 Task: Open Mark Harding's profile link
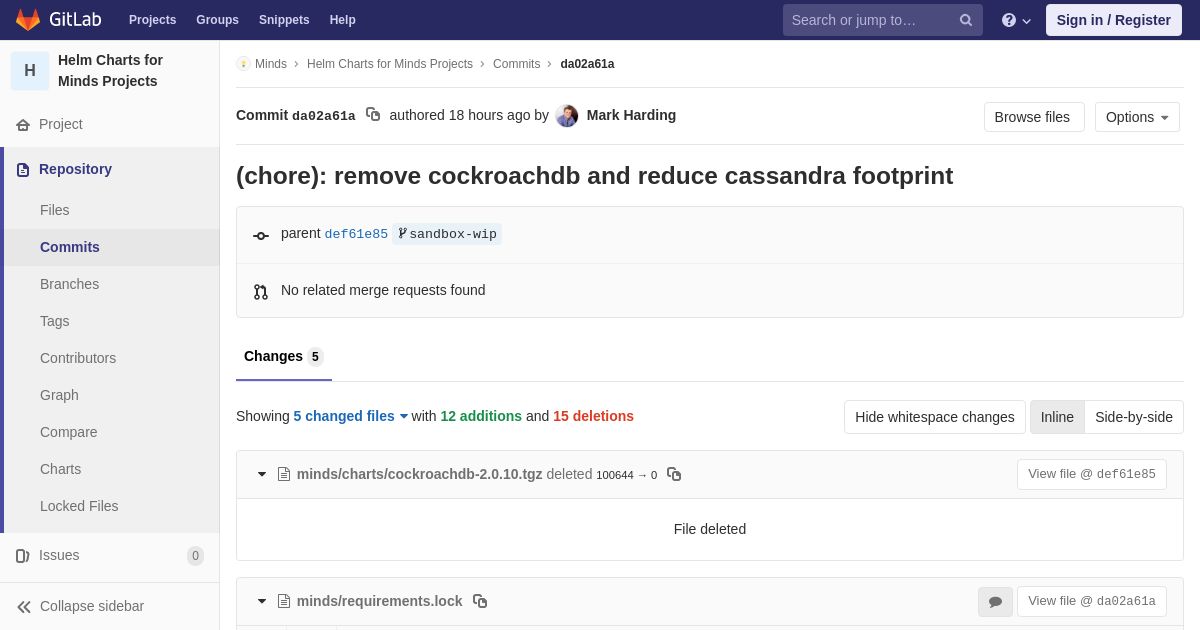pyautogui.click(x=631, y=115)
